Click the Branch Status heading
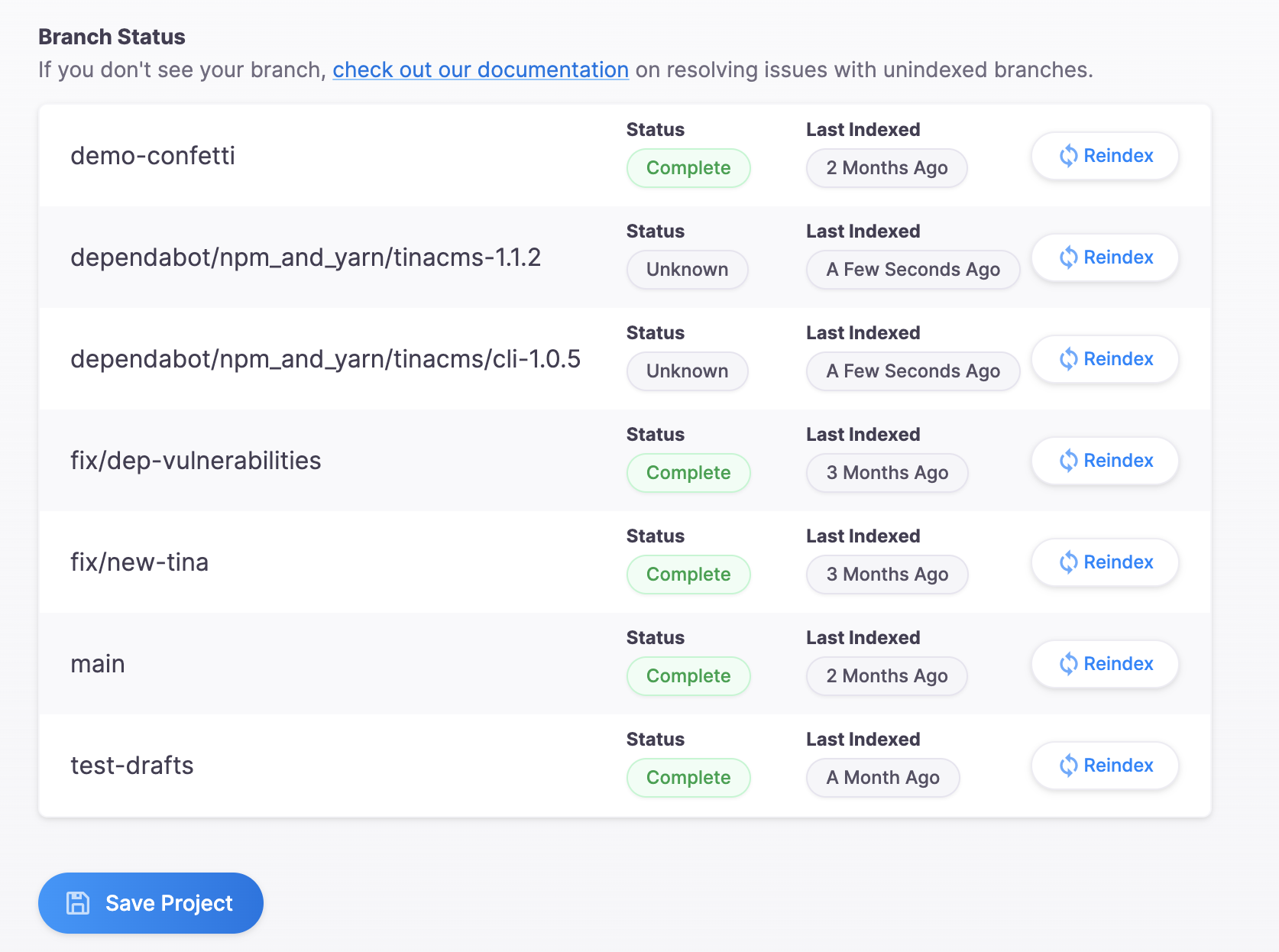 (112, 37)
